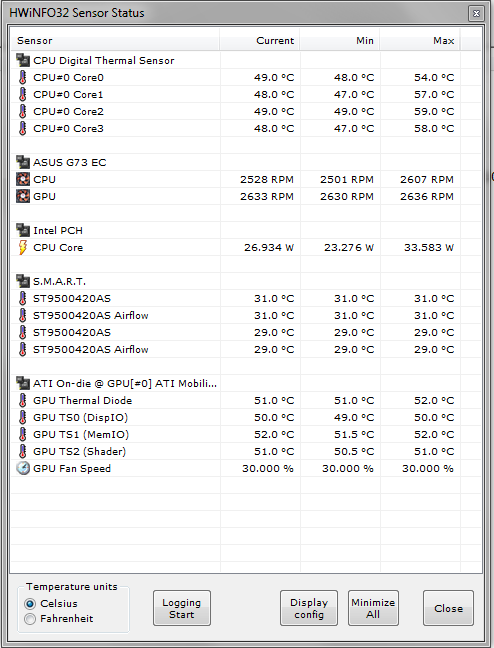Click the Intel PCH chip icon
494x648 pixels.
(x=23, y=230)
